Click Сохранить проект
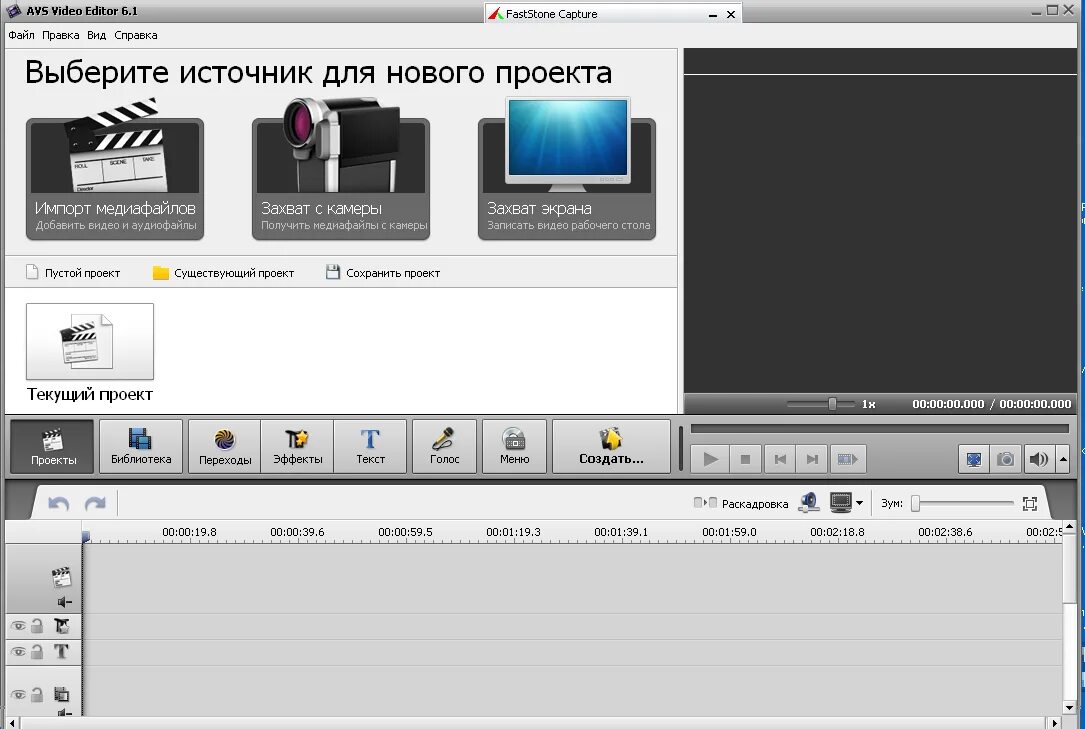This screenshot has width=1085, height=729. tap(383, 273)
